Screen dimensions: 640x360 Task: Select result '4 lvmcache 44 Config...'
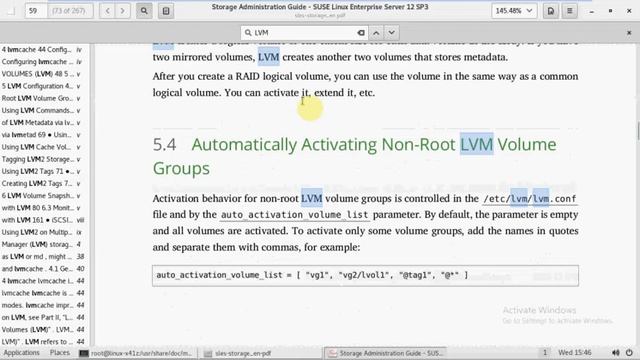click(x=42, y=49)
